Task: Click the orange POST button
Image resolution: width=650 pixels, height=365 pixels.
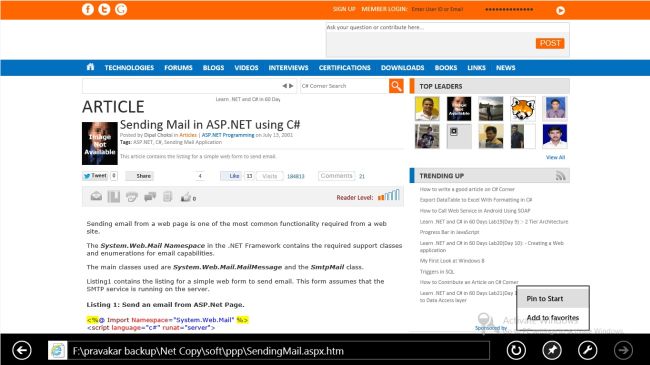Action: click(550, 43)
